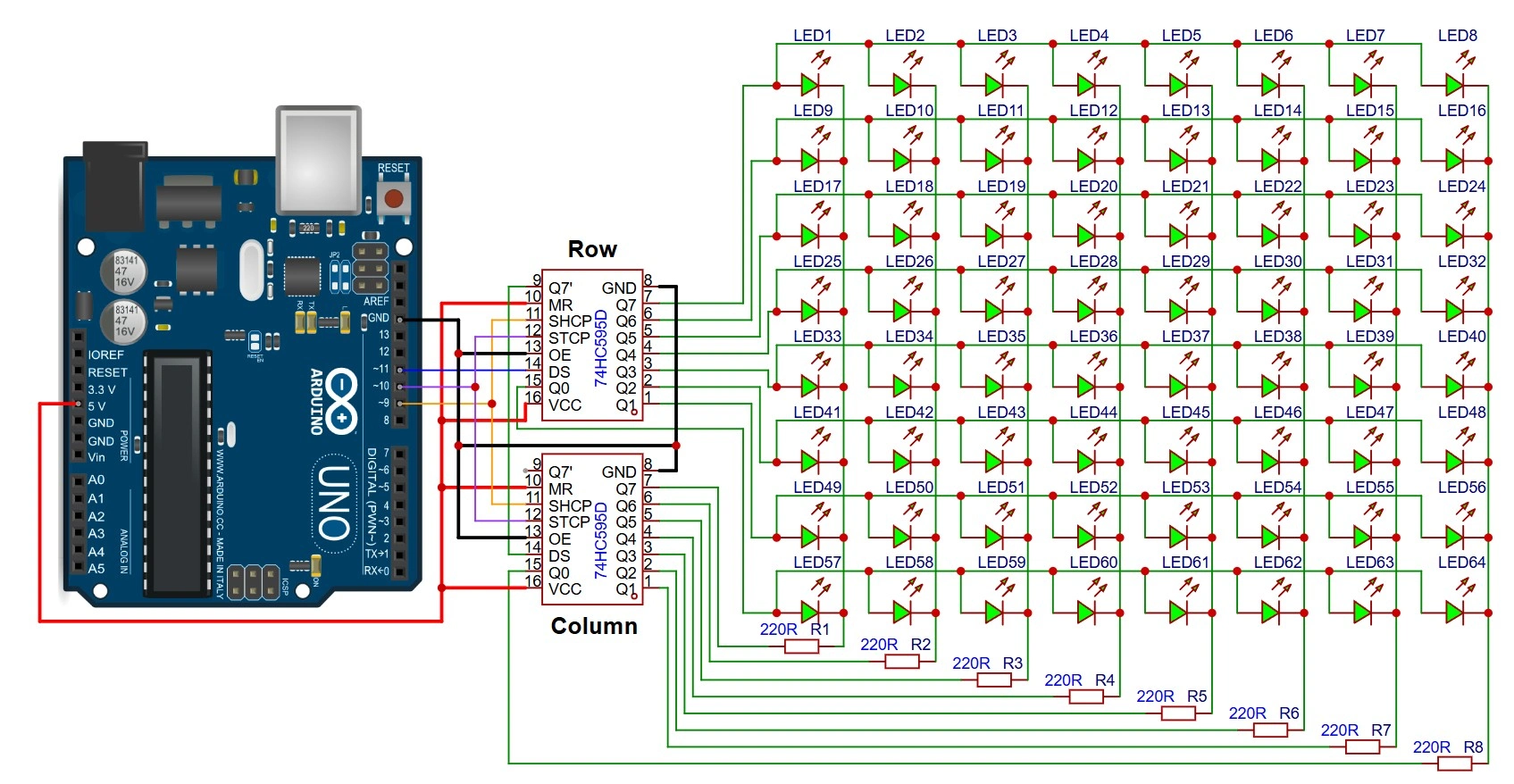The height and width of the screenshot is (784, 1514).
Task: Click the "Column" chip title
Action: tap(594, 626)
